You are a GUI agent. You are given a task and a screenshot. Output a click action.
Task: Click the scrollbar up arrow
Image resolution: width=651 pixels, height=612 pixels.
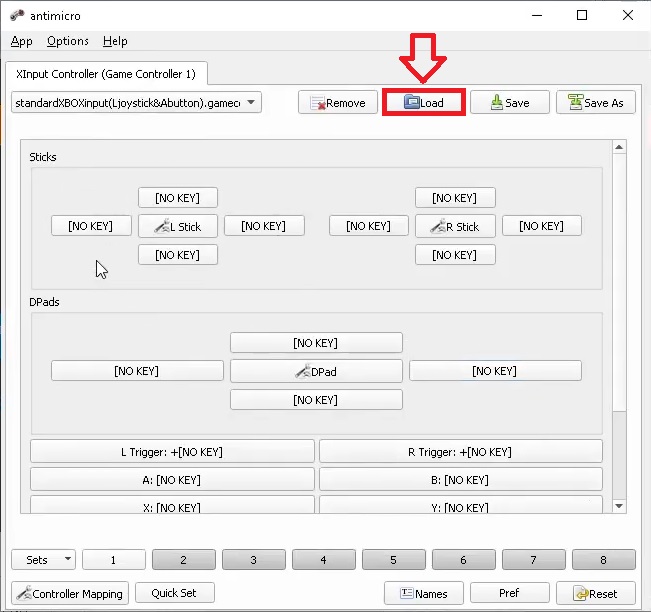tap(619, 147)
